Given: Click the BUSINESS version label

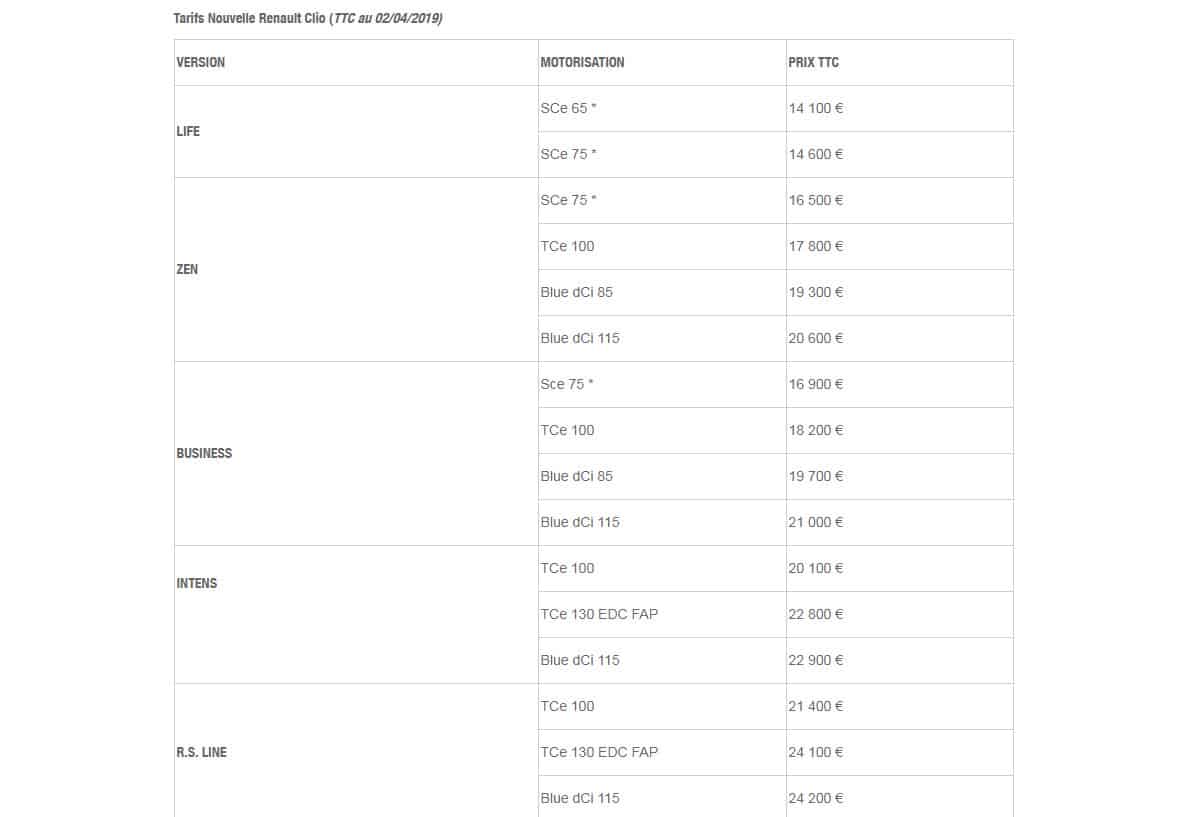Looking at the screenshot, I should click(x=204, y=453).
